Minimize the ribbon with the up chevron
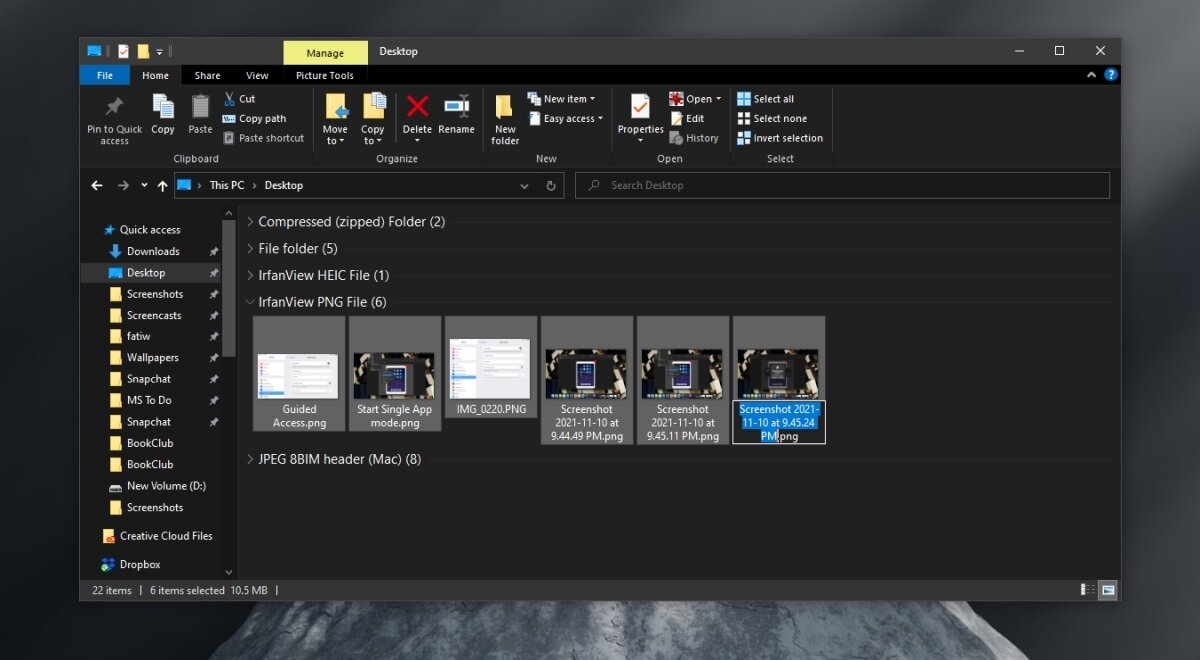1200x660 pixels. pos(1091,74)
